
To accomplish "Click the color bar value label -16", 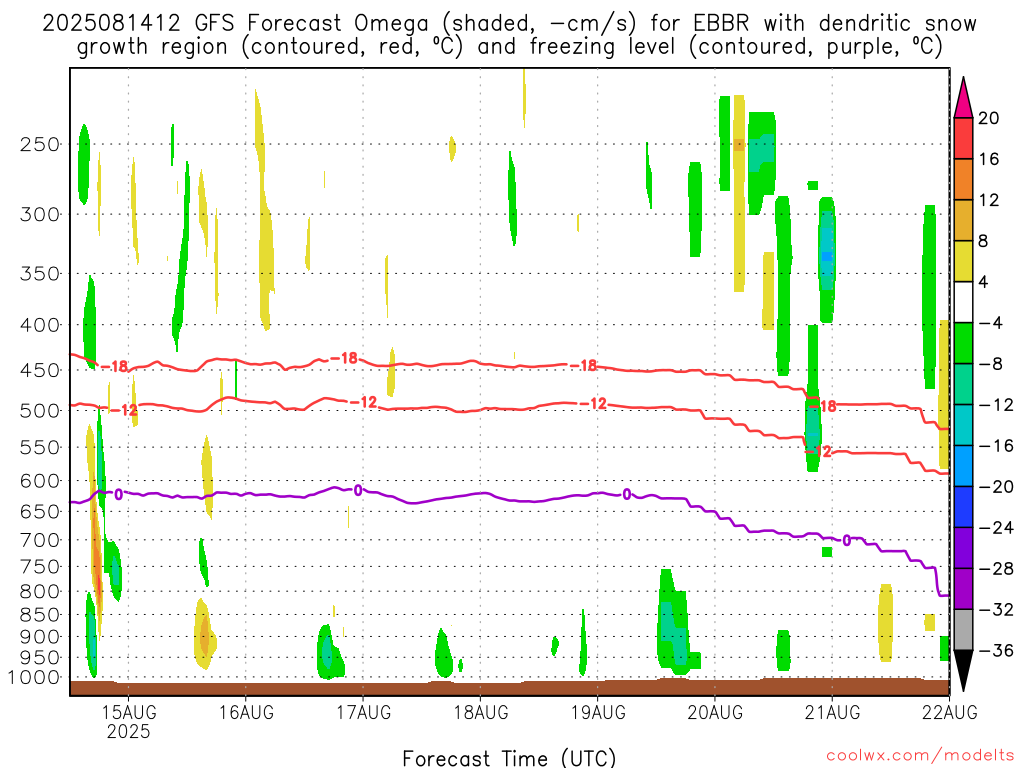I will (996, 446).
